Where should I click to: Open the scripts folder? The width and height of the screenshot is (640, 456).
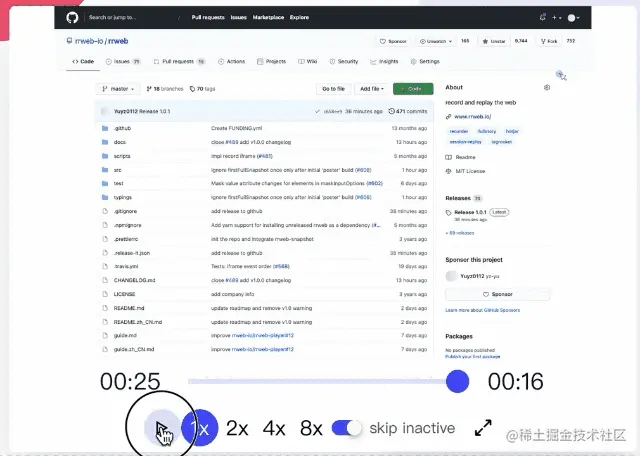[x=122, y=156]
